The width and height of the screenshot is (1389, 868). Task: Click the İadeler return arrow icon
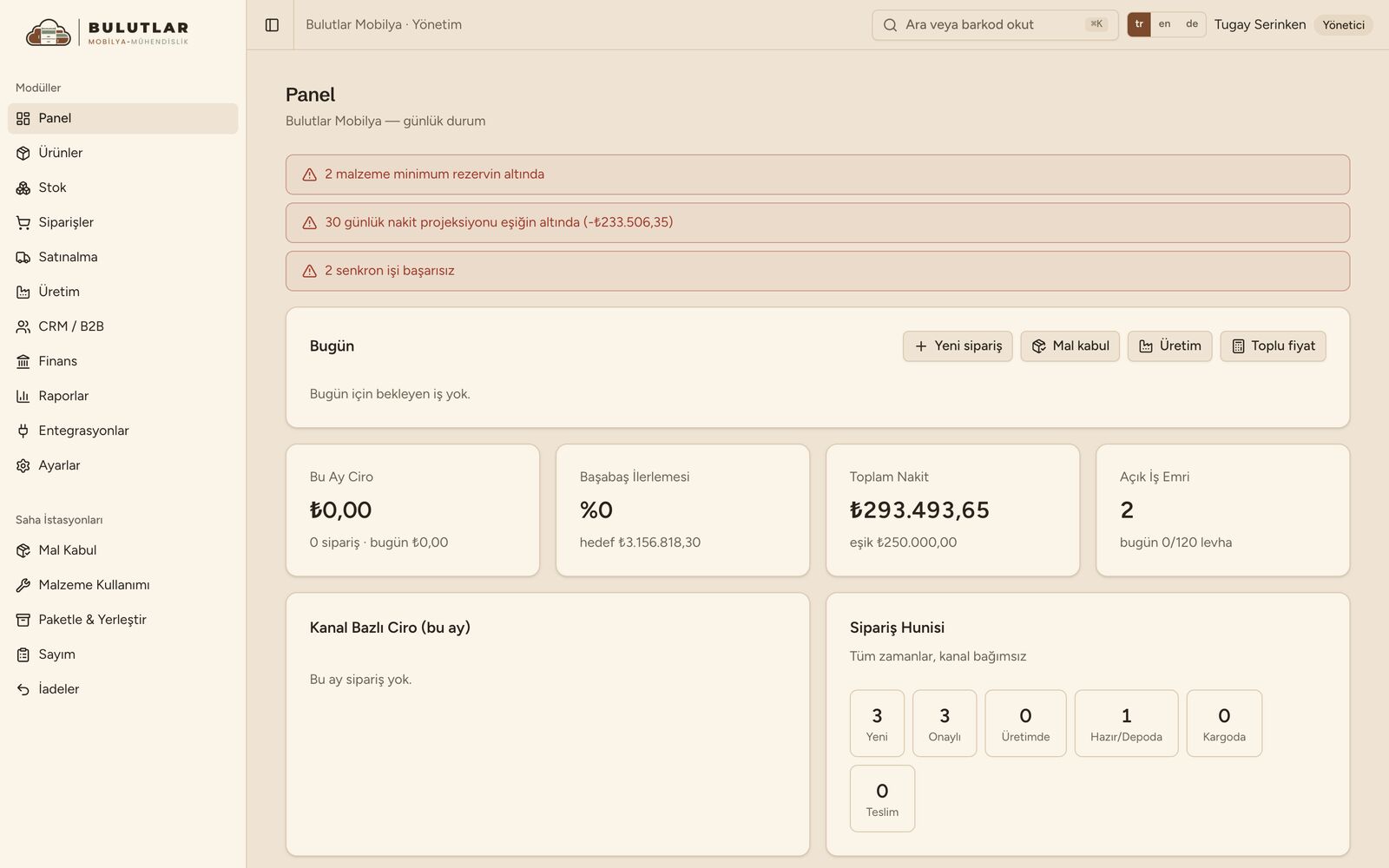23,689
